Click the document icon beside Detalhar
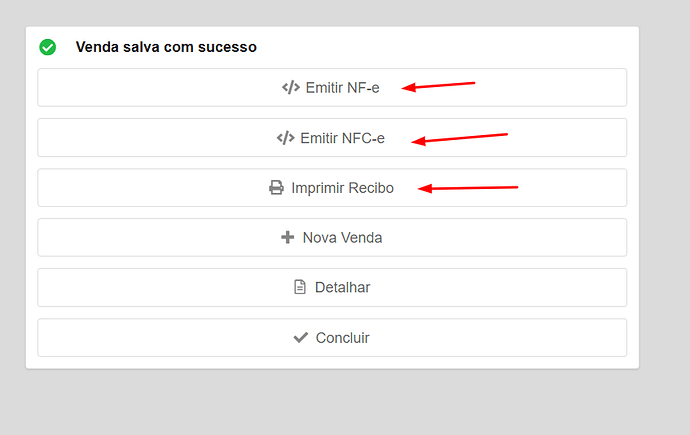Screen dimensions: 690x435 (x=299, y=287)
